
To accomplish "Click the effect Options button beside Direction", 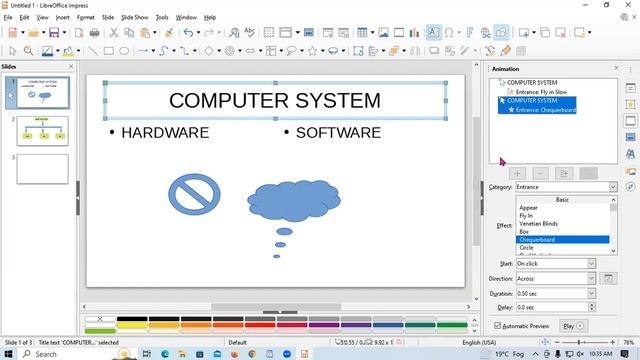I will pos(608,278).
